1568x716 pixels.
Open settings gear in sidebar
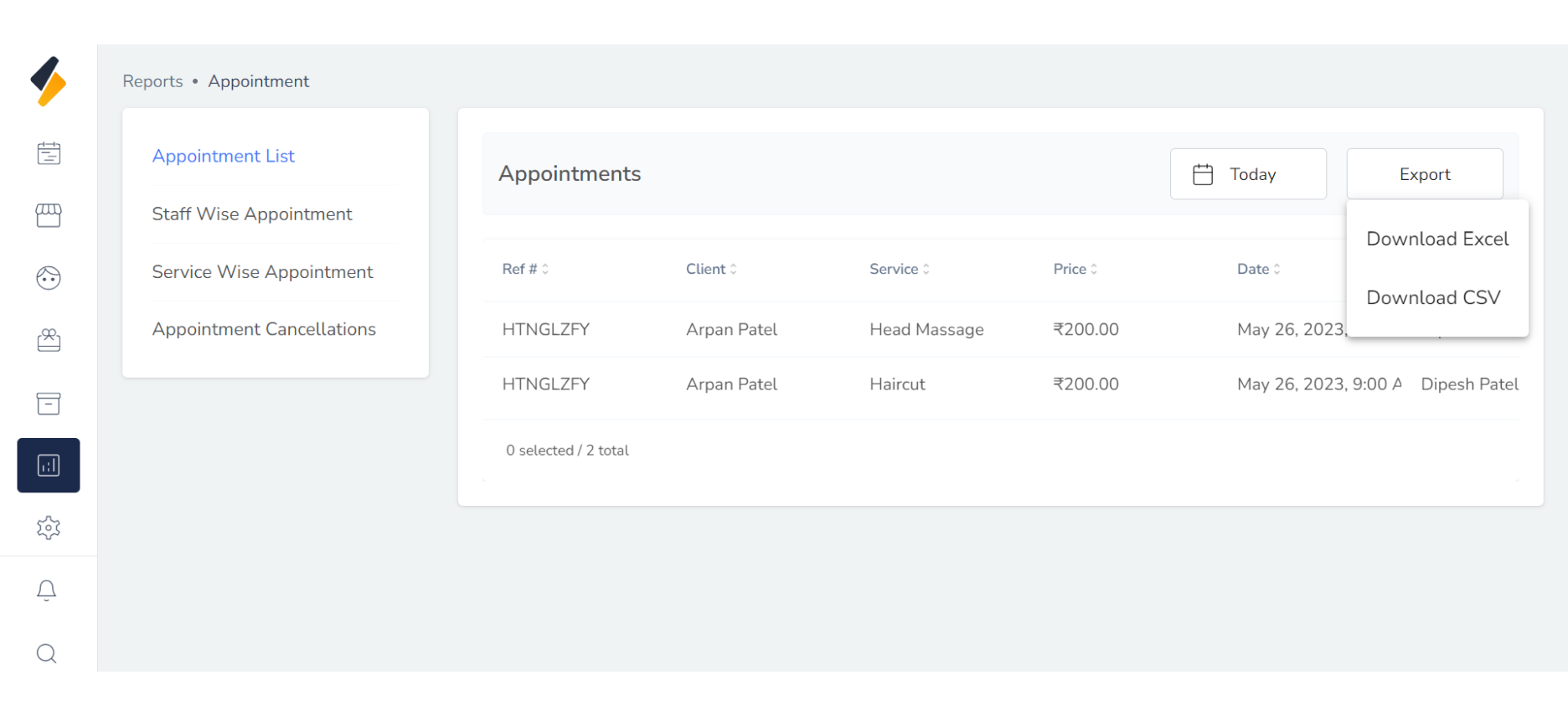tap(49, 528)
